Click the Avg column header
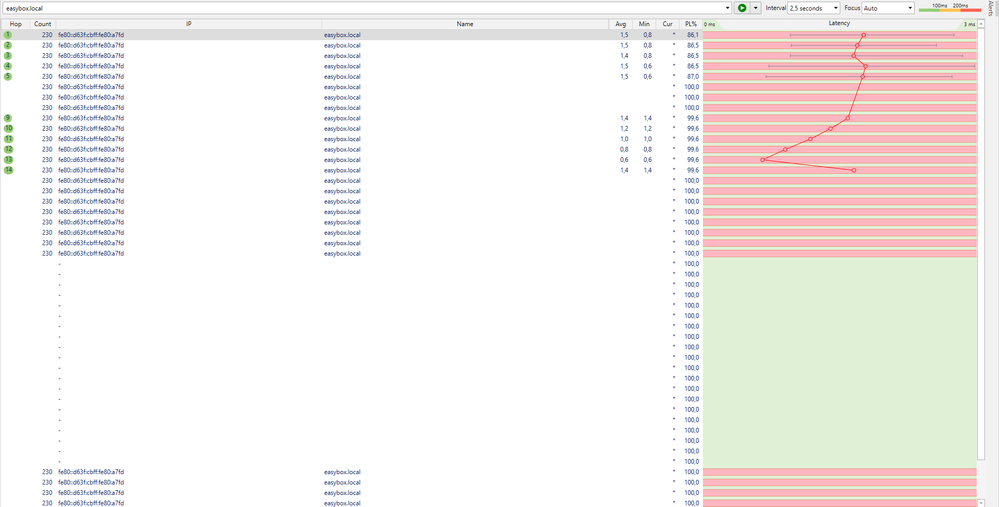Screen dimensions: 999x507 (x=621, y=24)
